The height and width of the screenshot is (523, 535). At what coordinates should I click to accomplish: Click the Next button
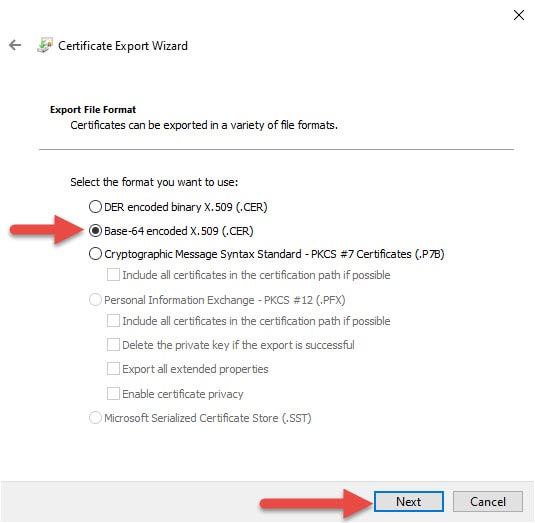click(x=409, y=502)
